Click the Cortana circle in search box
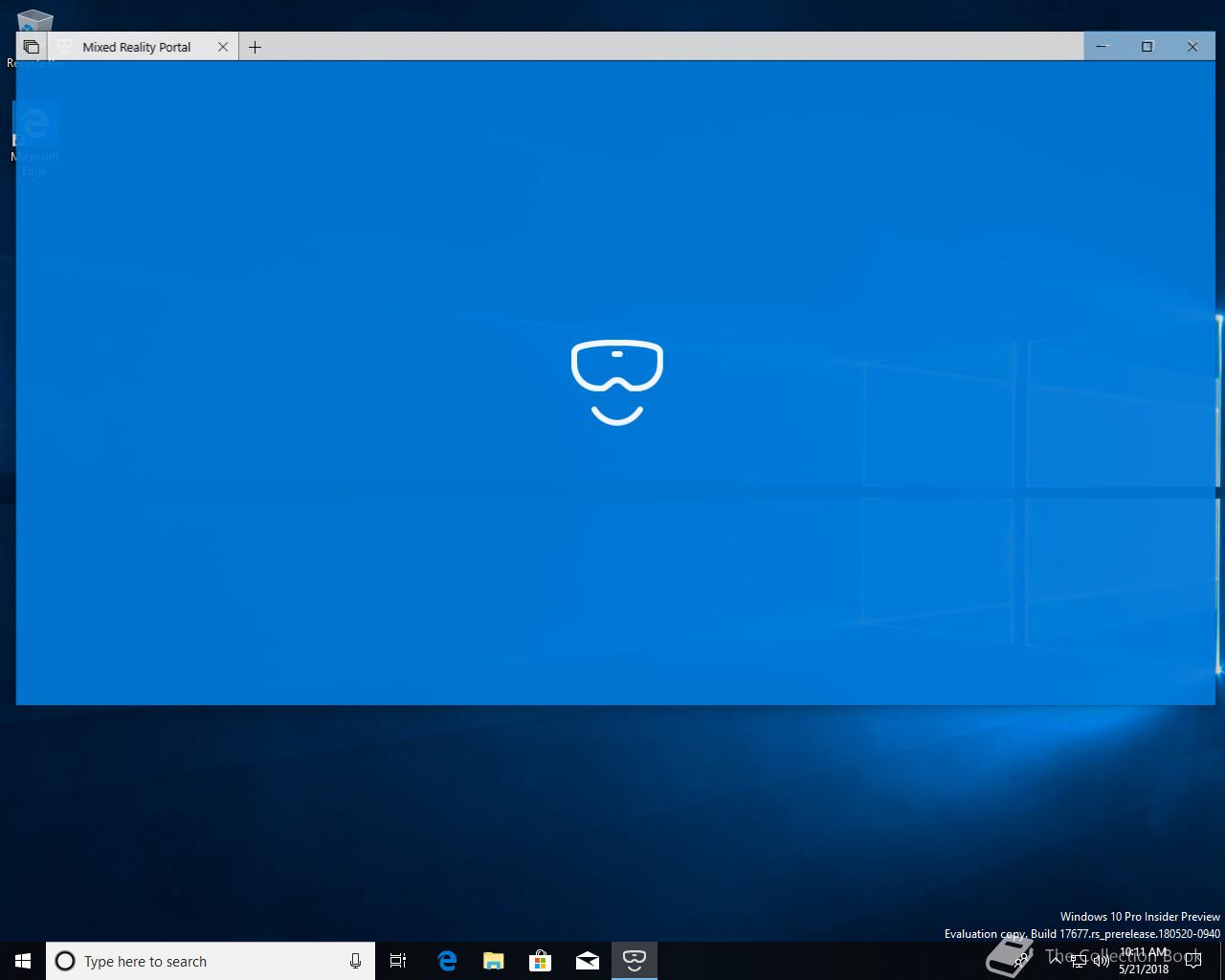 click(65, 961)
